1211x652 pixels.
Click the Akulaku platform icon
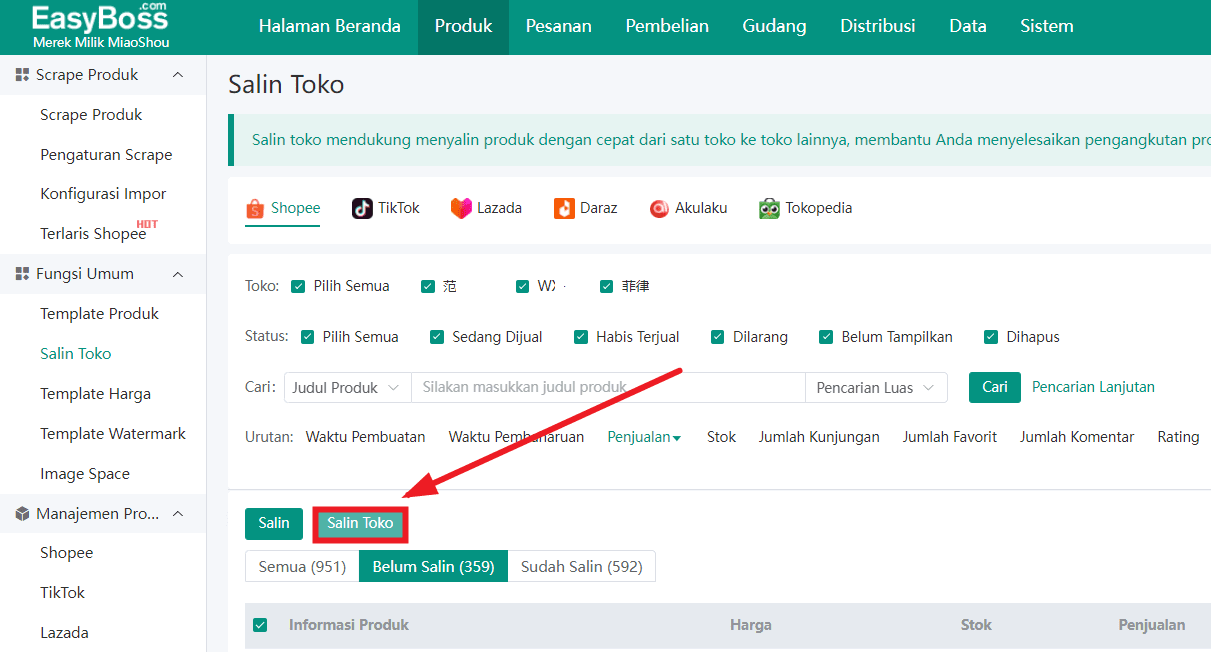(659, 208)
